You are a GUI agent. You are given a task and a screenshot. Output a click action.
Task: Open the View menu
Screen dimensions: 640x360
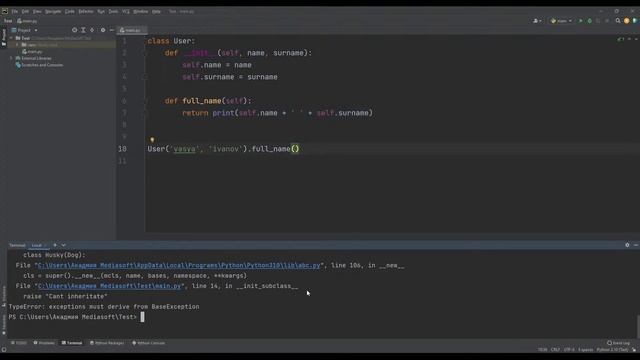37,11
